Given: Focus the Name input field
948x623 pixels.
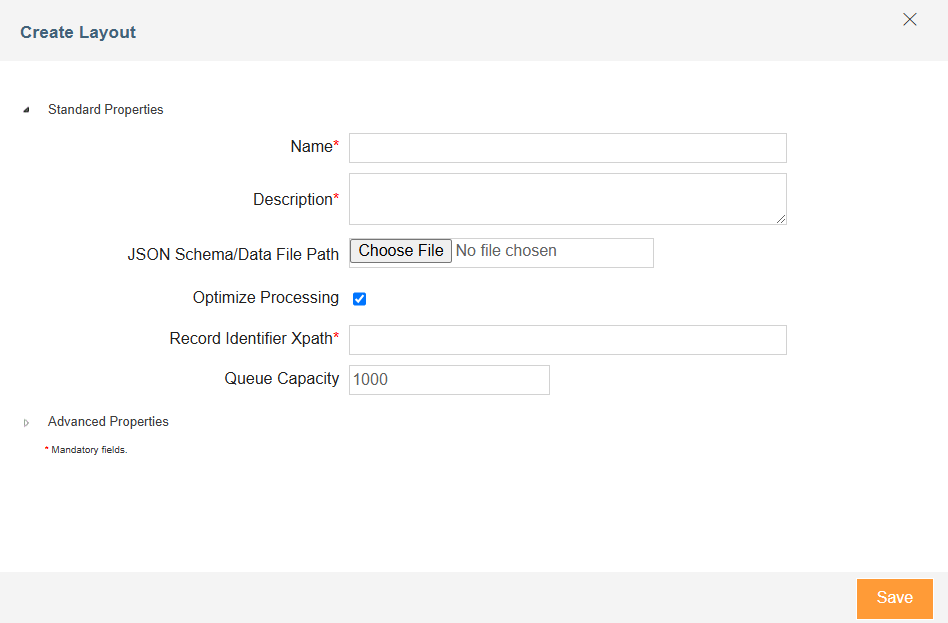Looking at the screenshot, I should coord(567,148).
